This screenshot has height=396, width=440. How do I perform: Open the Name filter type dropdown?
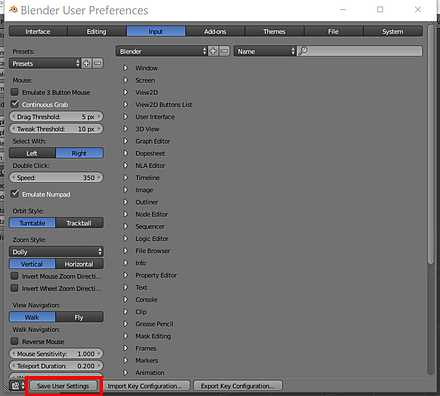(x=265, y=51)
